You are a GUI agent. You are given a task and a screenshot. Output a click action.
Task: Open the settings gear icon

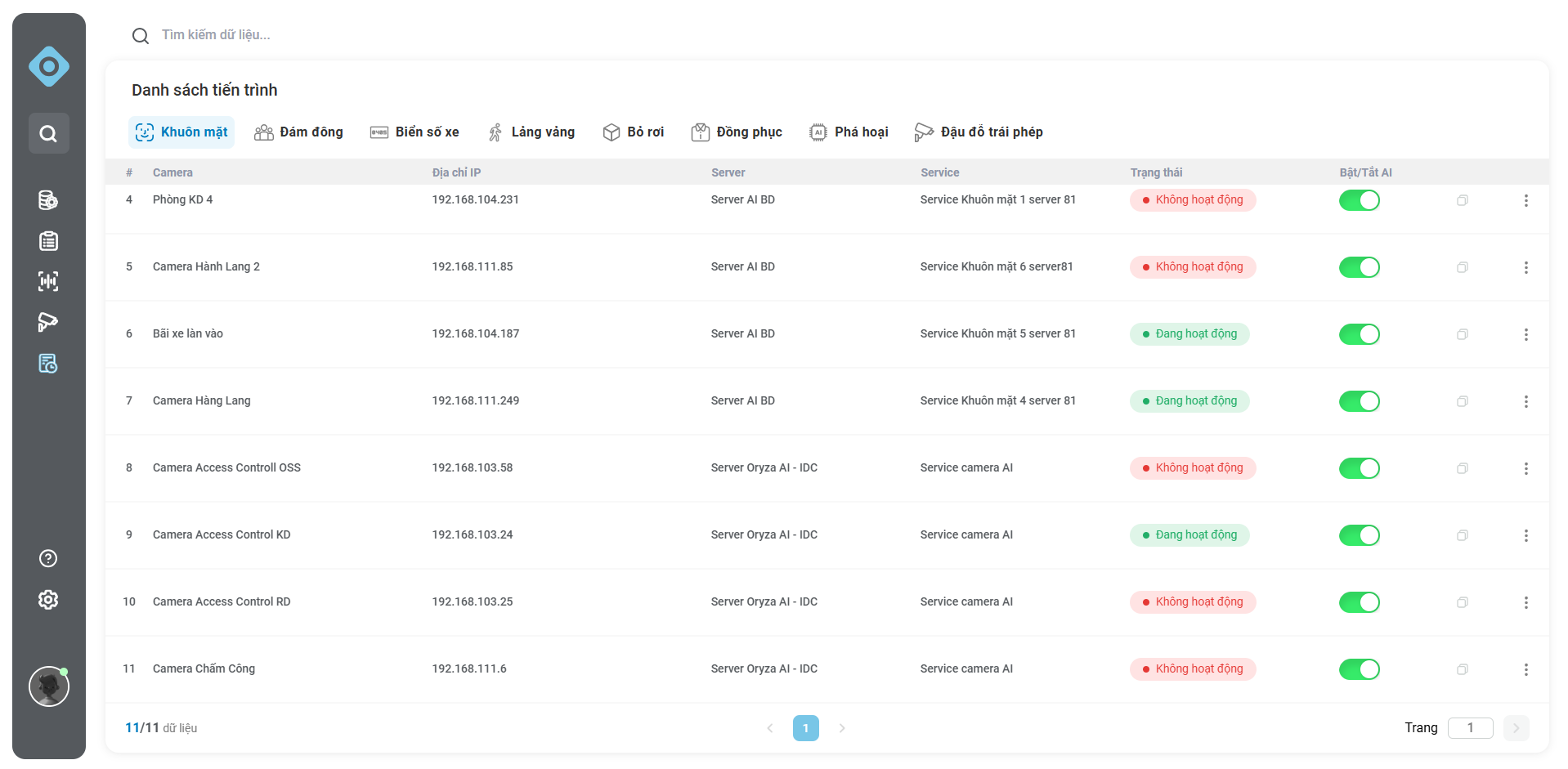pos(48,600)
